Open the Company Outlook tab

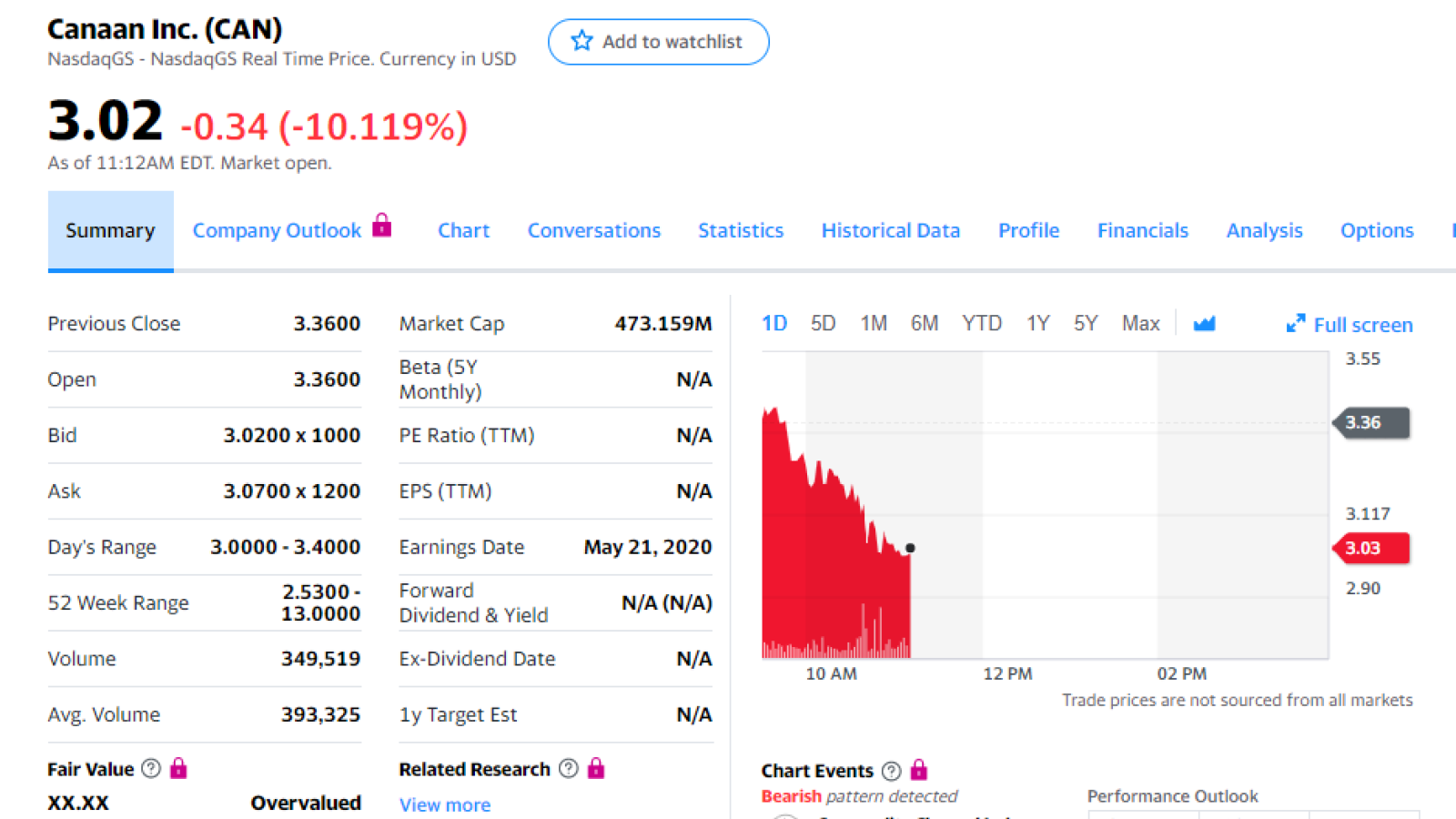pos(277,231)
